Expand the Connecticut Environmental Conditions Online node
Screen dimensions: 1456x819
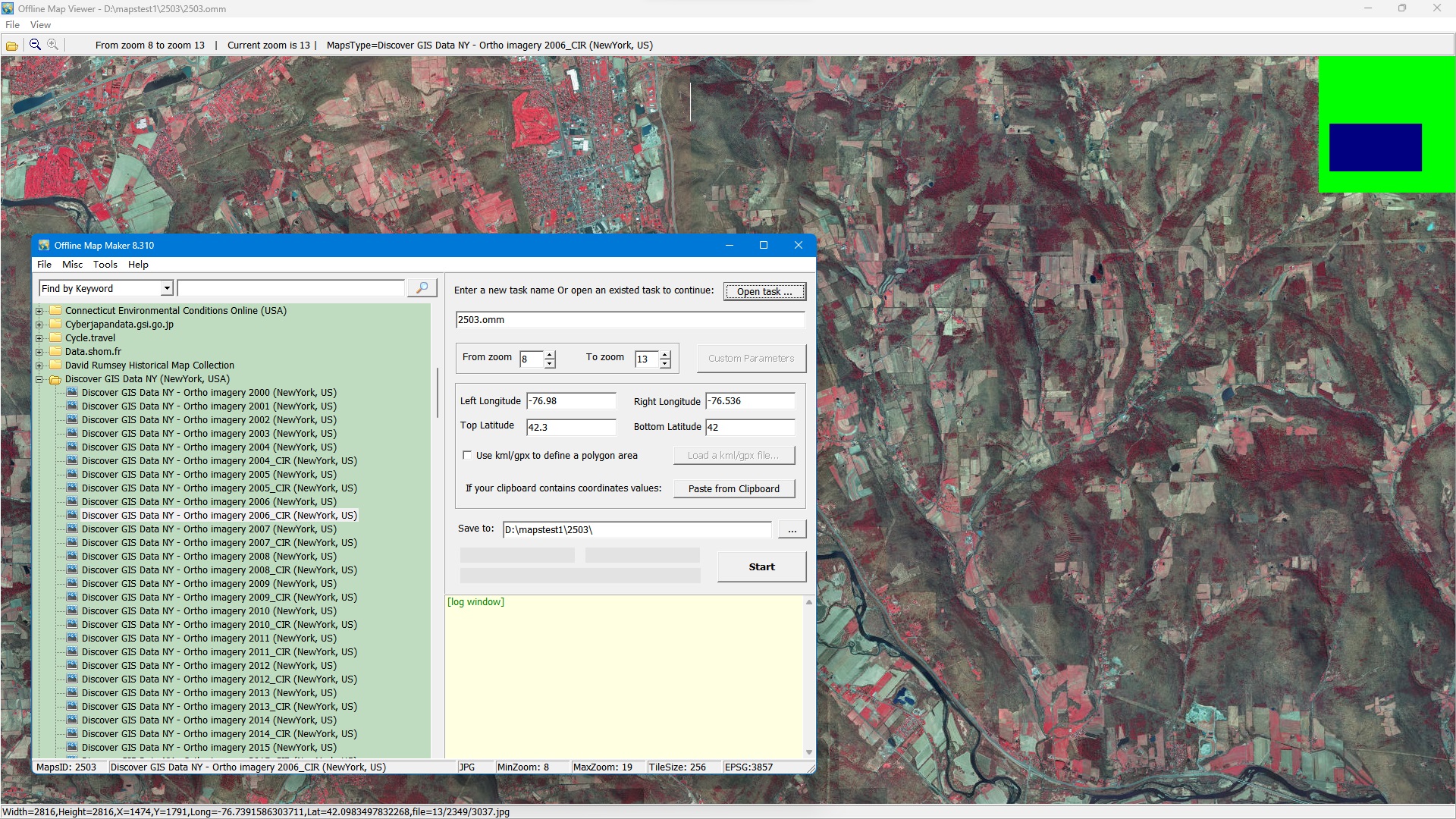(39, 311)
